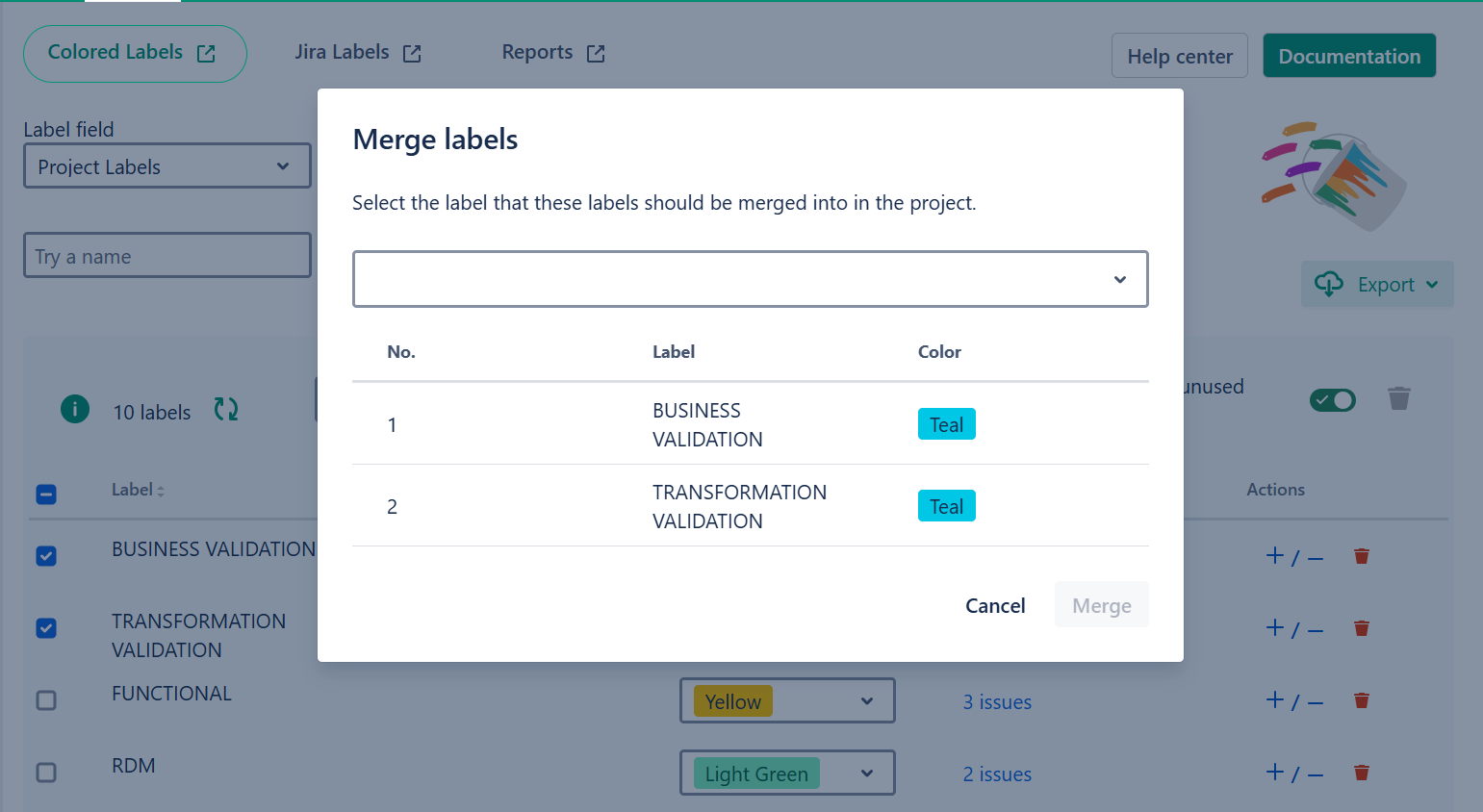1483x812 pixels.
Task: Click the Try a name search field
Action: coord(166,256)
